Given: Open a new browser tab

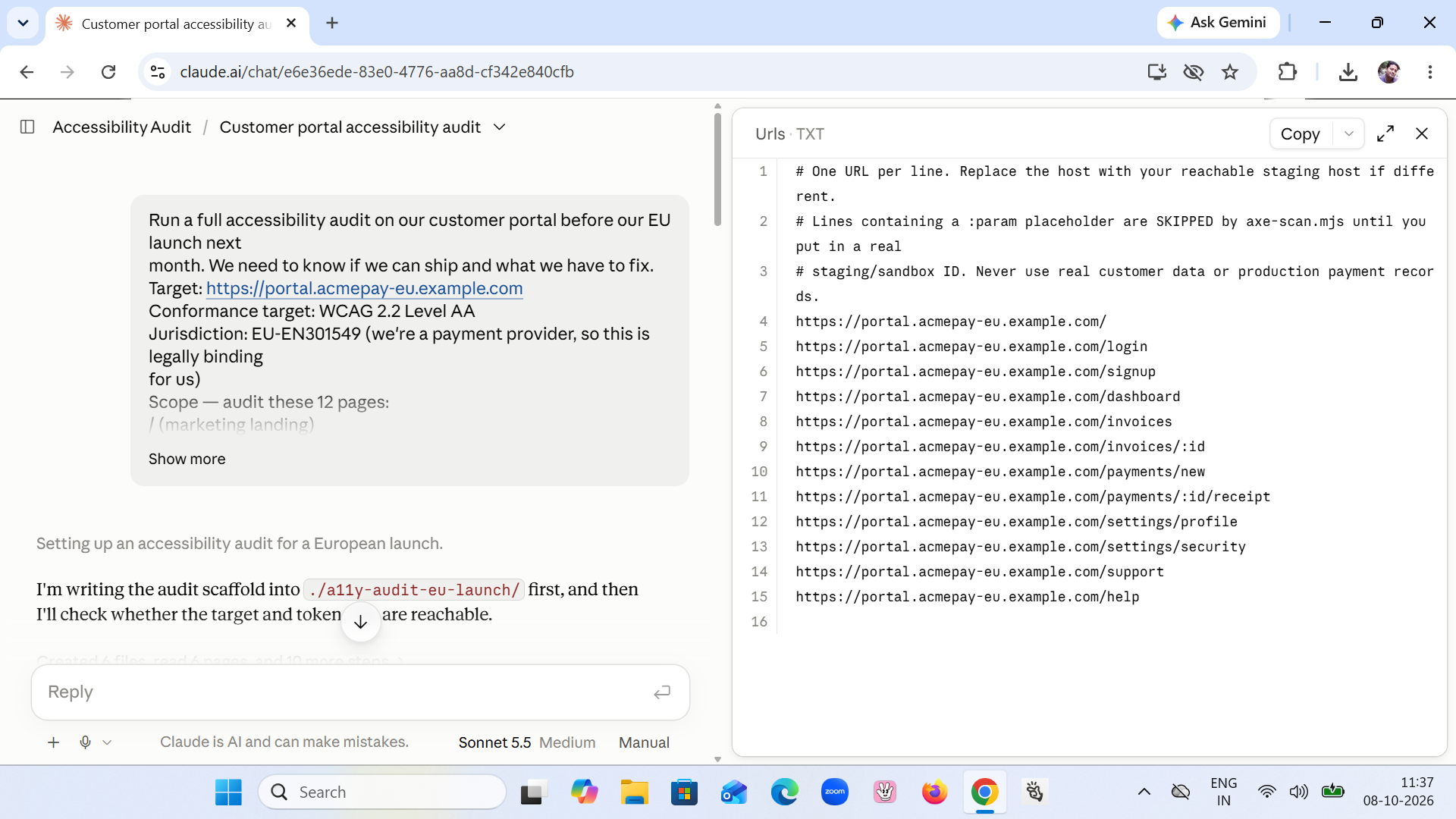Looking at the screenshot, I should point(331,23).
